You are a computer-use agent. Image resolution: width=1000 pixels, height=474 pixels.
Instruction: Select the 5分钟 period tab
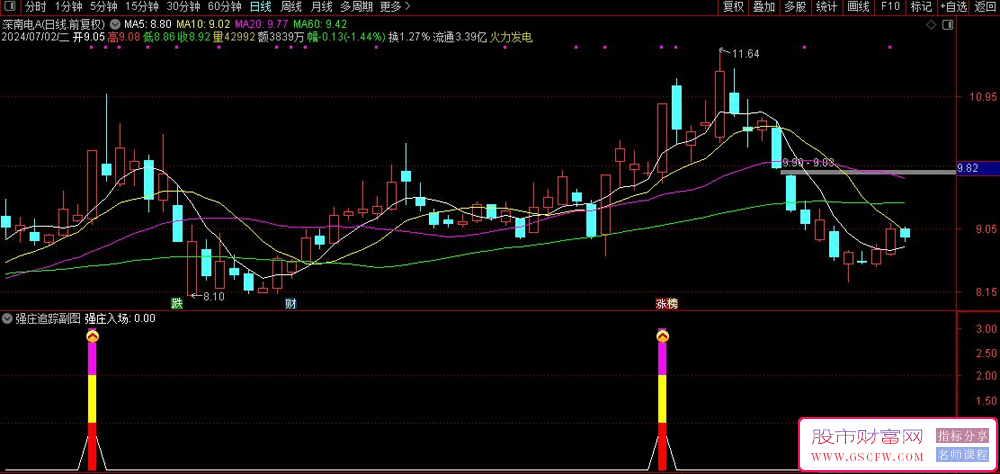tap(103, 7)
